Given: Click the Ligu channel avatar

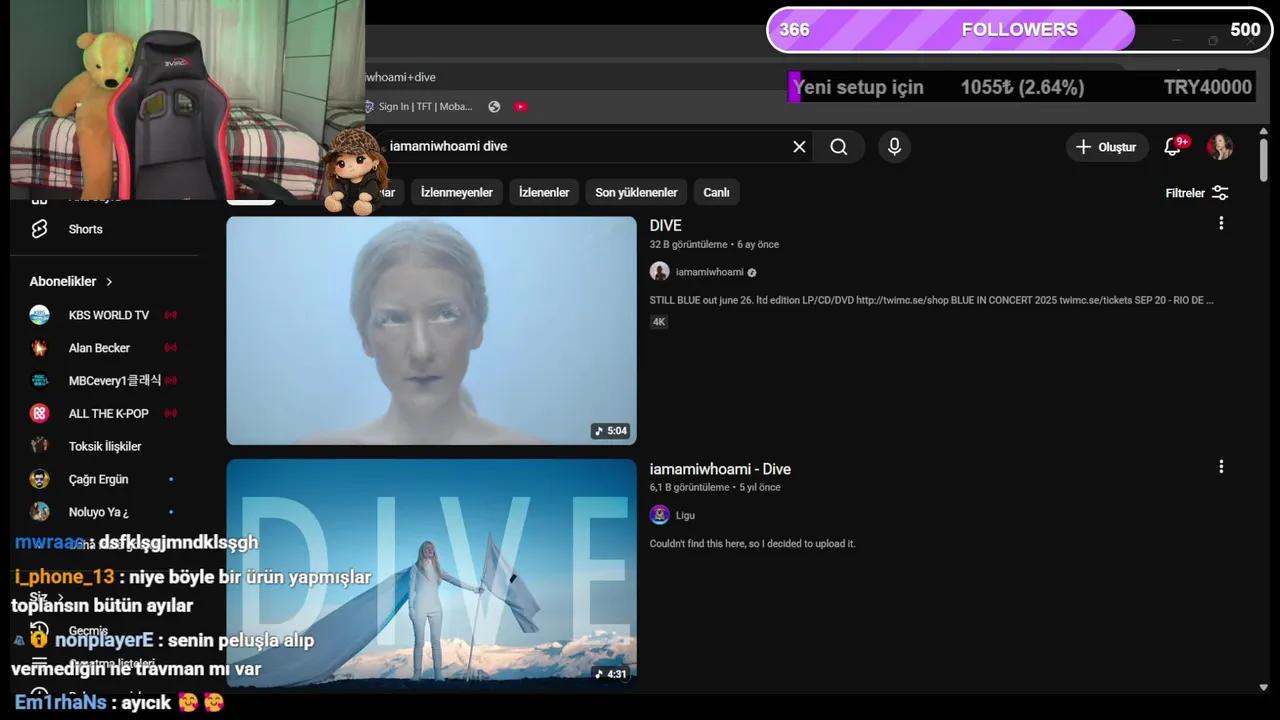Looking at the screenshot, I should pyautogui.click(x=659, y=515).
